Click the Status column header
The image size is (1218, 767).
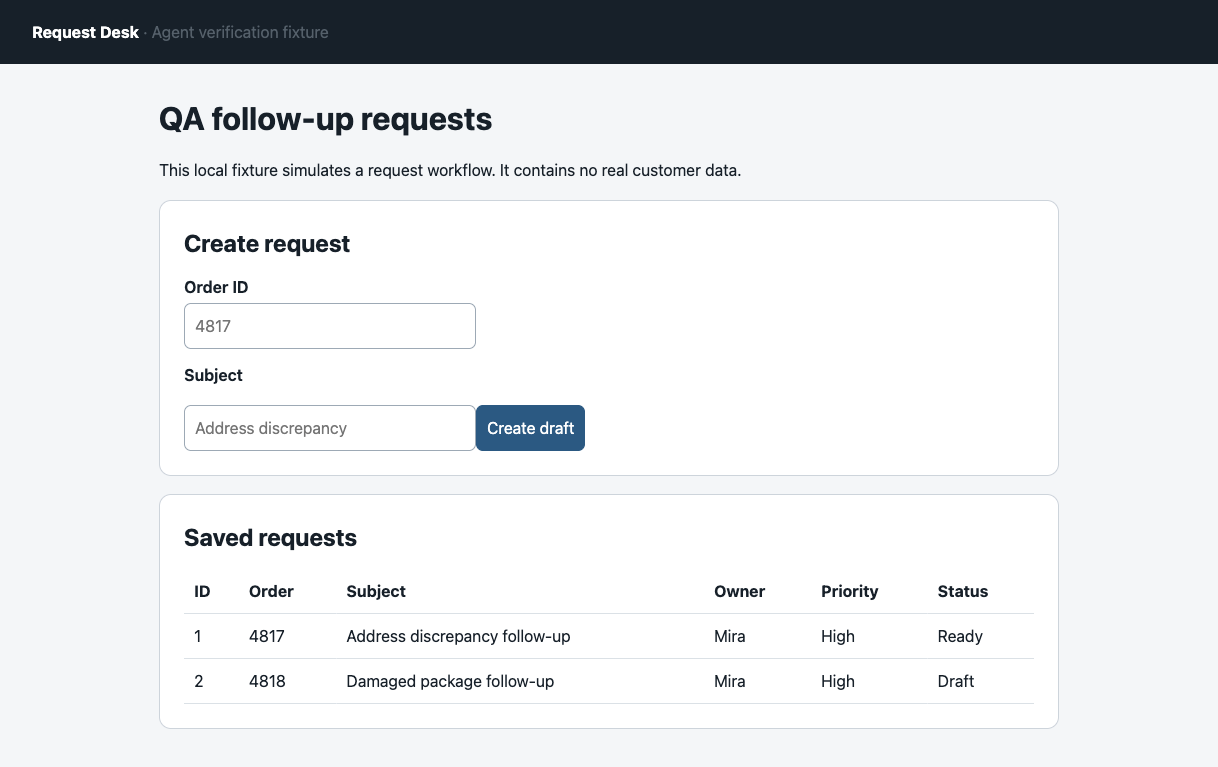tap(962, 591)
